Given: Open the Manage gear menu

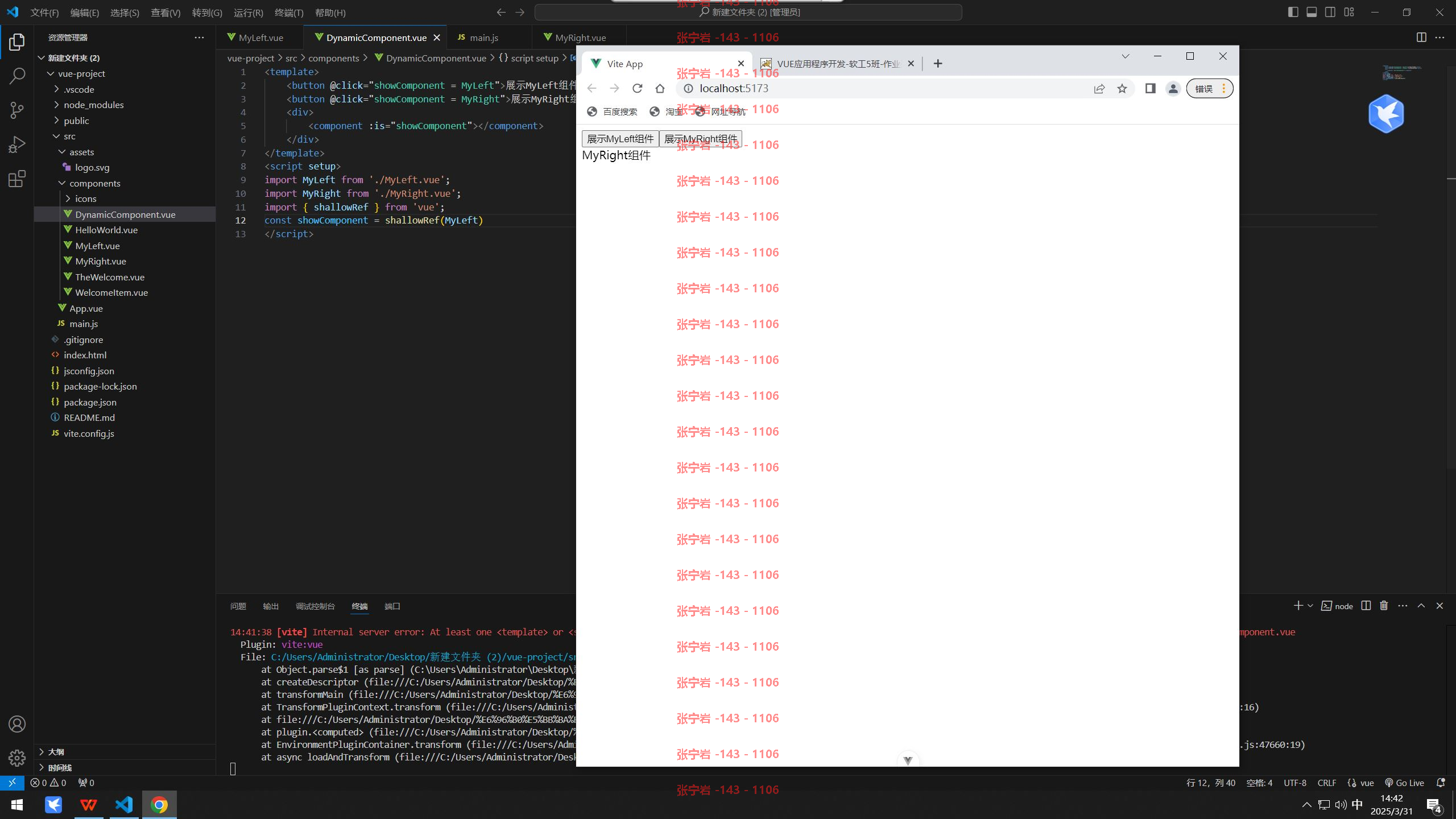Looking at the screenshot, I should (17, 758).
